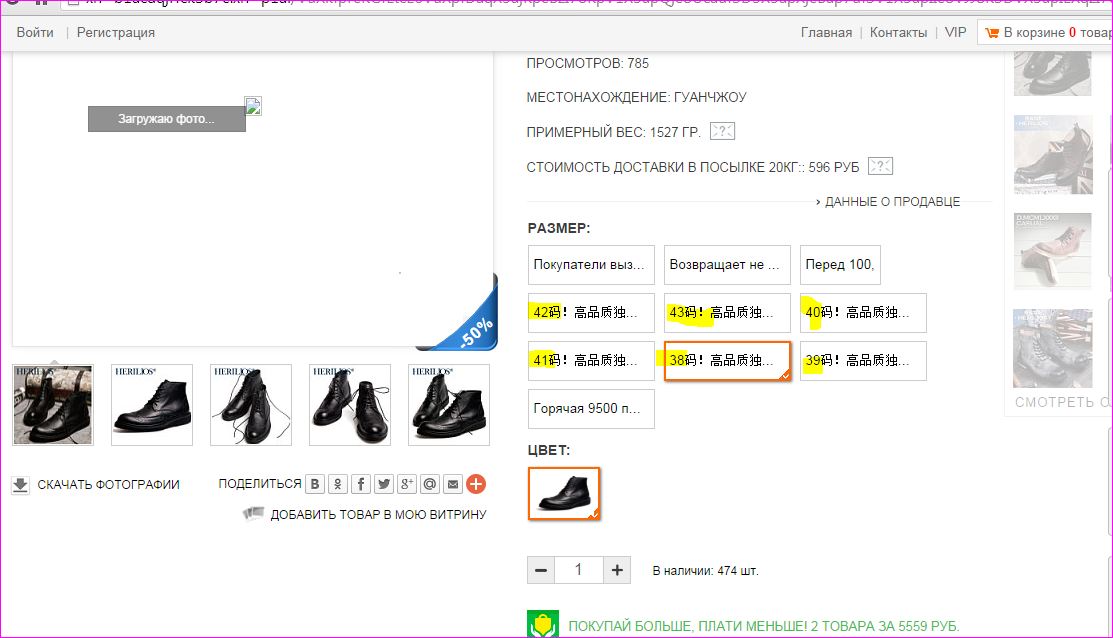Viewport: 1113px width, 638px height.
Task: Share by email envelope icon
Action: pos(453,484)
